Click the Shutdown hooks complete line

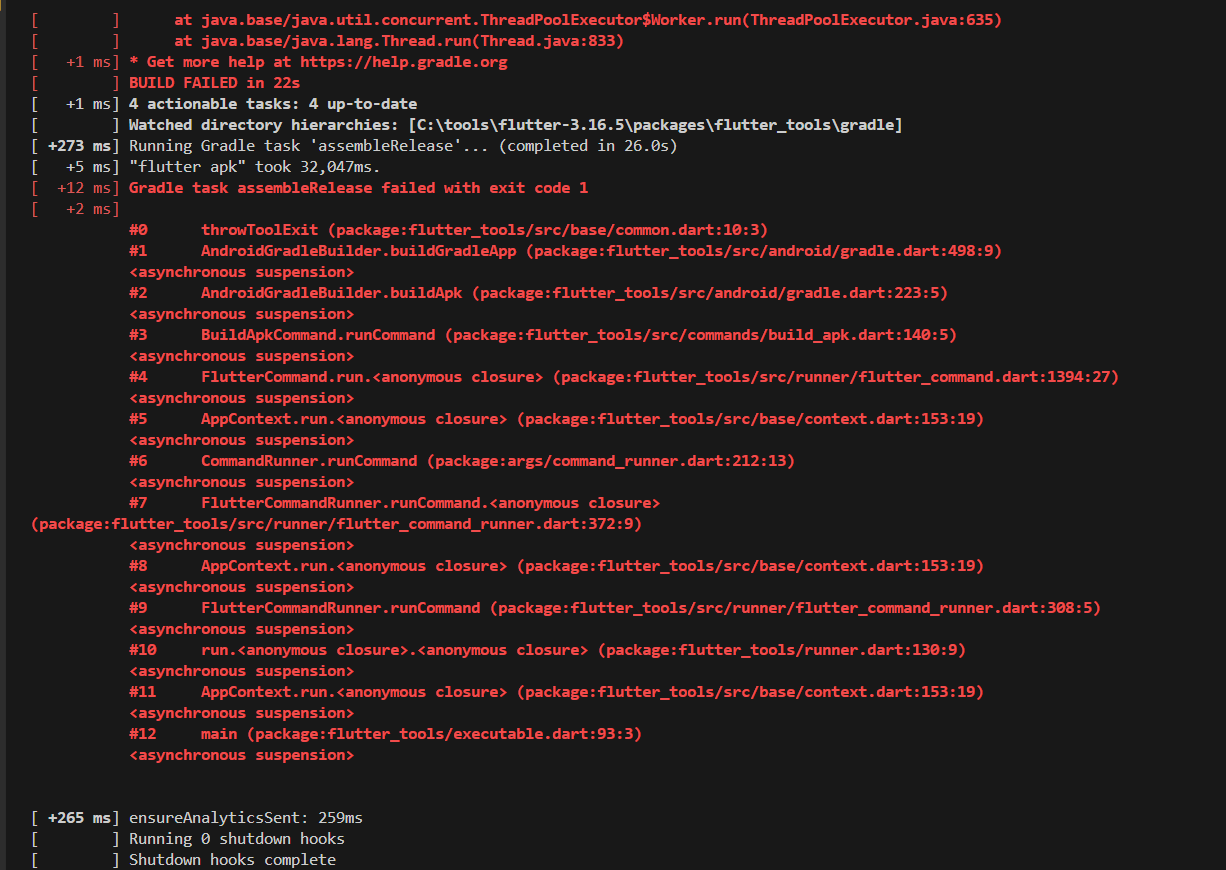pos(232,860)
